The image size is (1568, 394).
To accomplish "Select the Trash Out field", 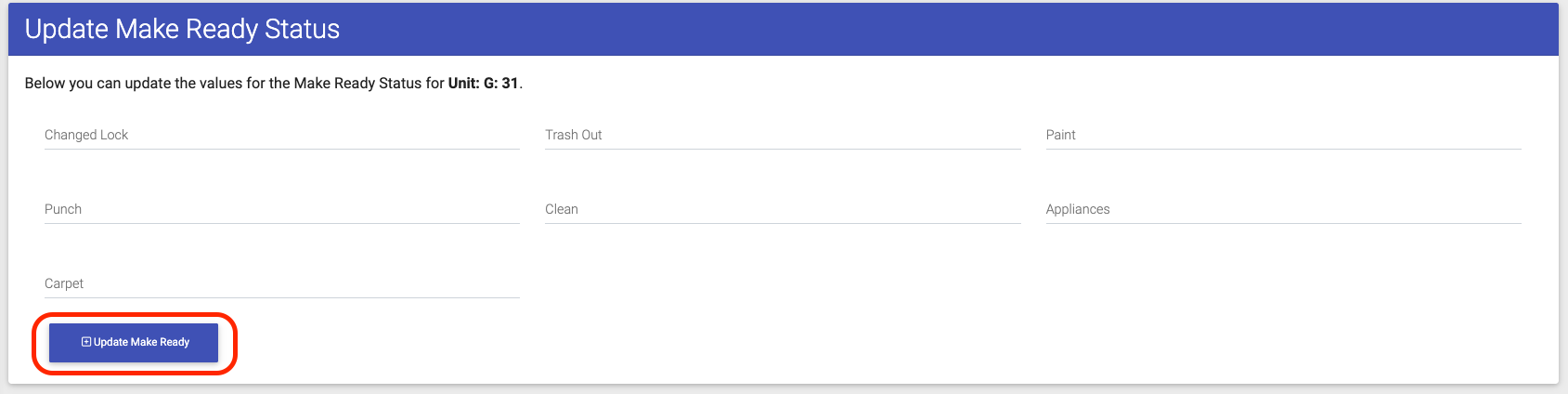I will tap(783, 136).
